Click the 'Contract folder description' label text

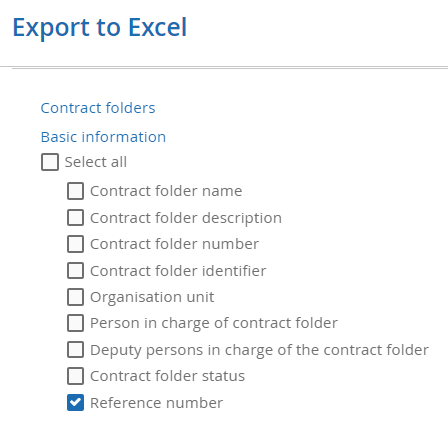[186, 218]
